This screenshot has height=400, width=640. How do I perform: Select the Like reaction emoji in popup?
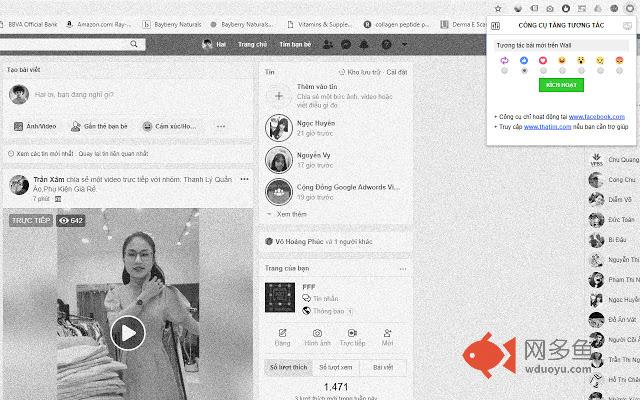pyautogui.click(x=524, y=60)
